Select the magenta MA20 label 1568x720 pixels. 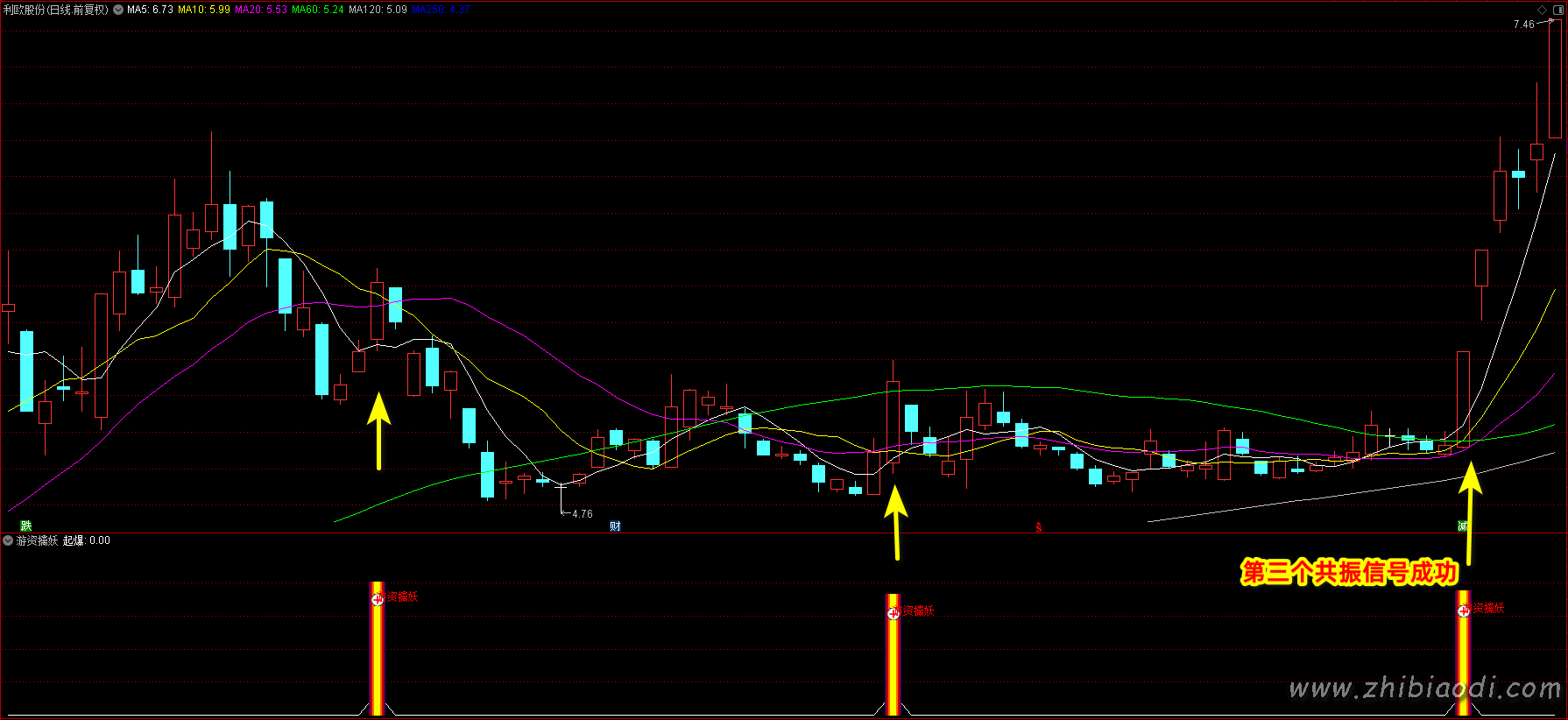pyautogui.click(x=260, y=10)
